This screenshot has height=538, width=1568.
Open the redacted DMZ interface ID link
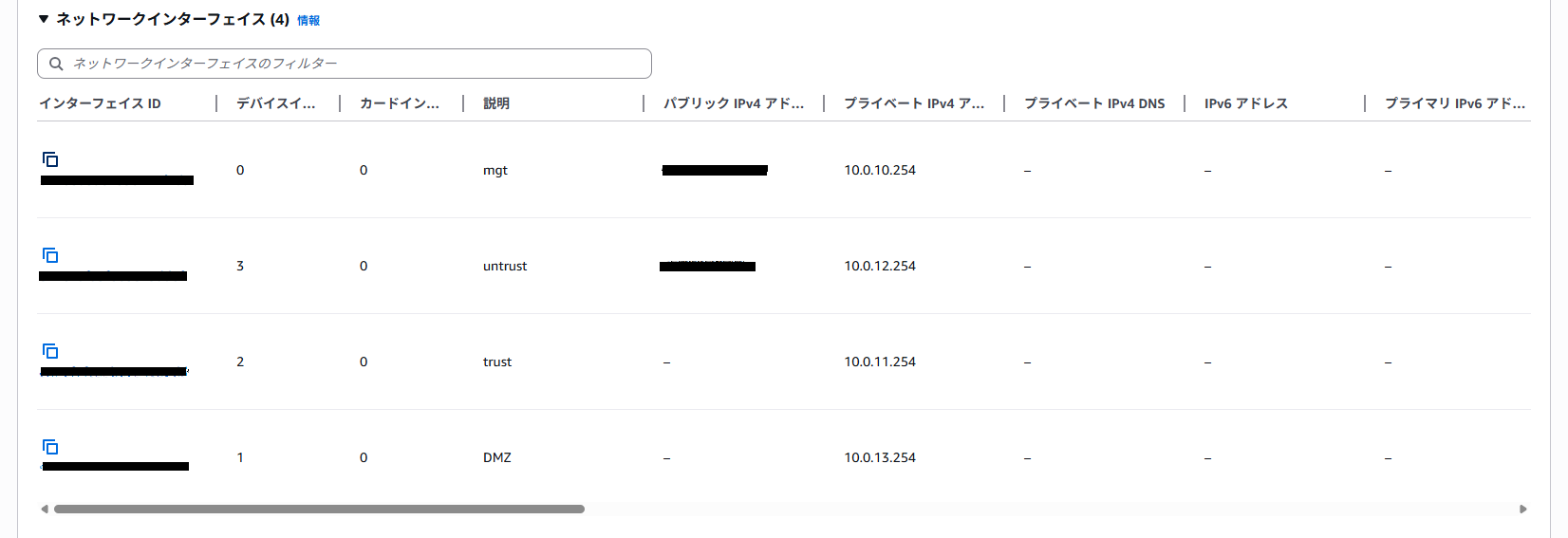point(115,467)
